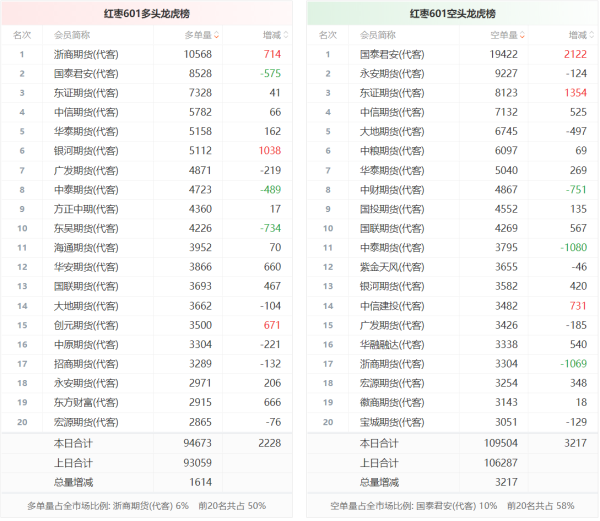Sort long table by 多单量 arrows icon
The image size is (600, 521).
coord(217,35)
